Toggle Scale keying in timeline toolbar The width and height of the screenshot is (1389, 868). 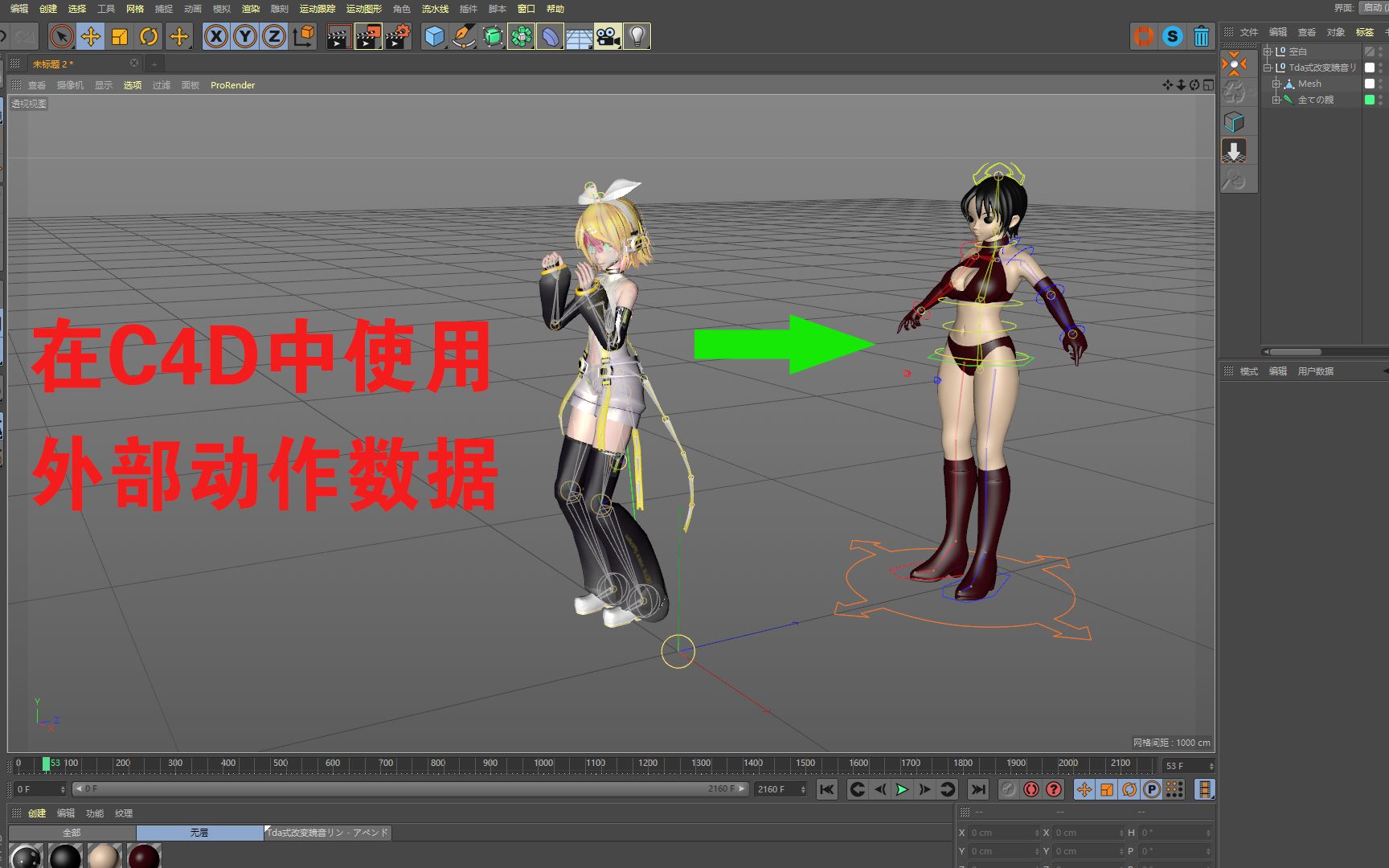tap(1107, 789)
